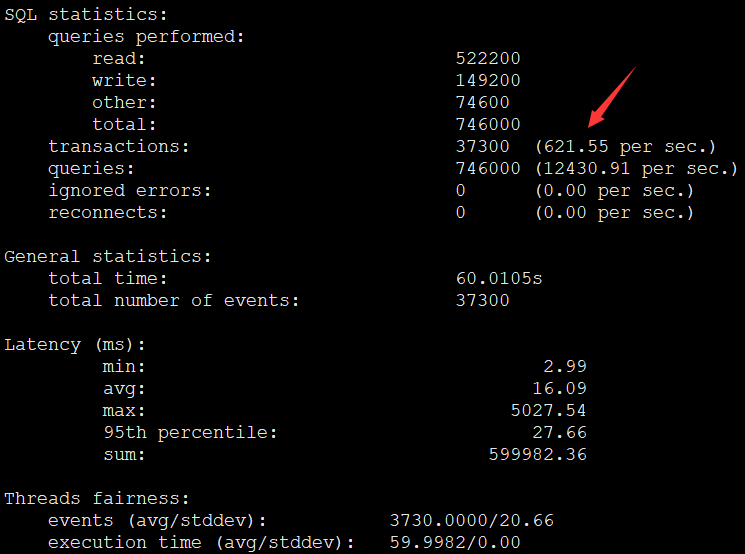Click the 'sum:' latency label

(124, 455)
